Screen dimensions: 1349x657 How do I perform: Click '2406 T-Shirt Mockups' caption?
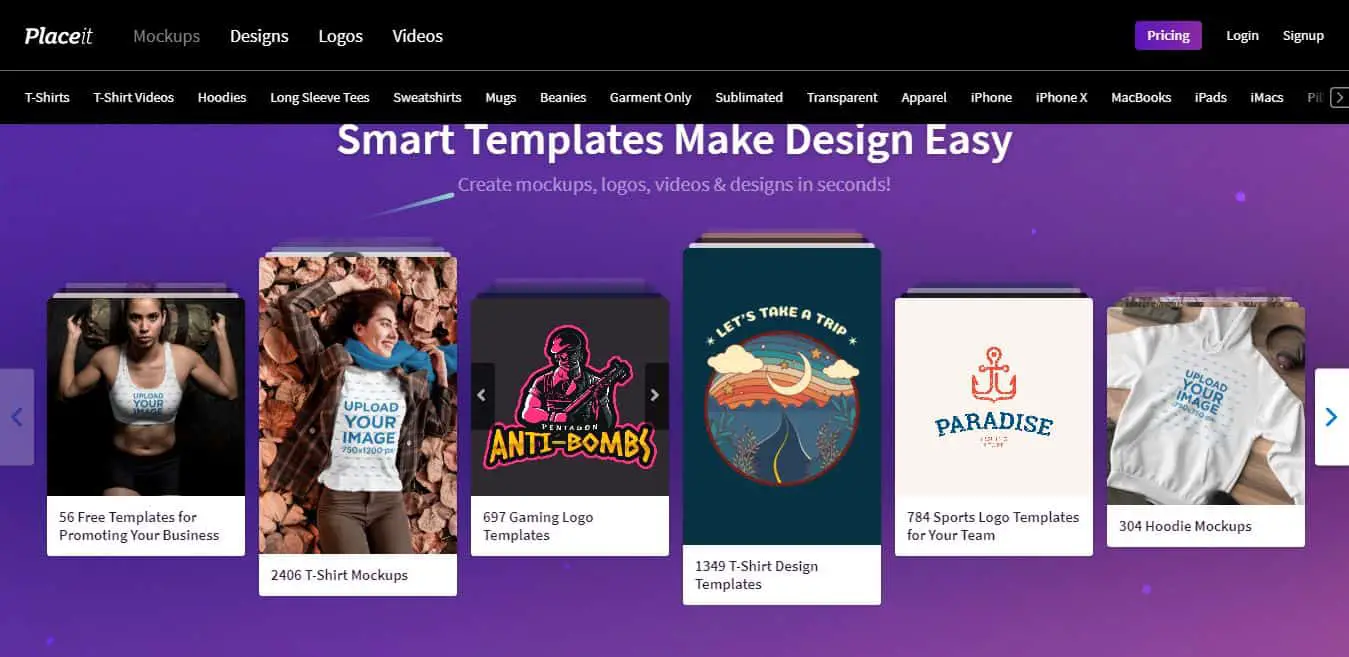coord(339,575)
